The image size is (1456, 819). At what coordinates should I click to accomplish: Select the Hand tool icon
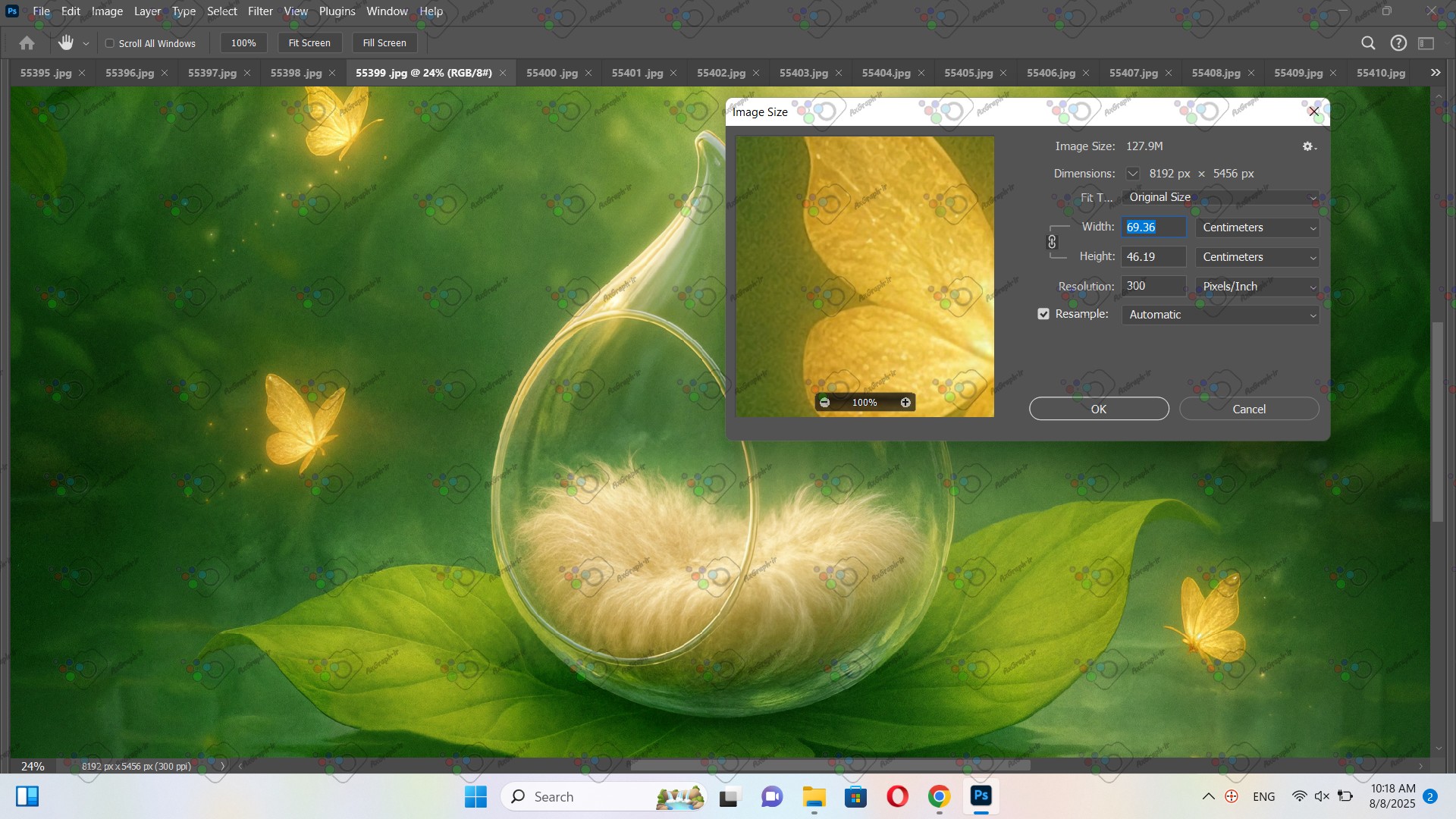[66, 43]
